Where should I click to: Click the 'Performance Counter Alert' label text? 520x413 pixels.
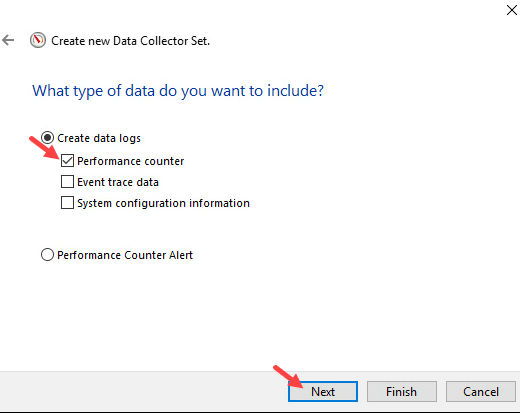coord(125,255)
